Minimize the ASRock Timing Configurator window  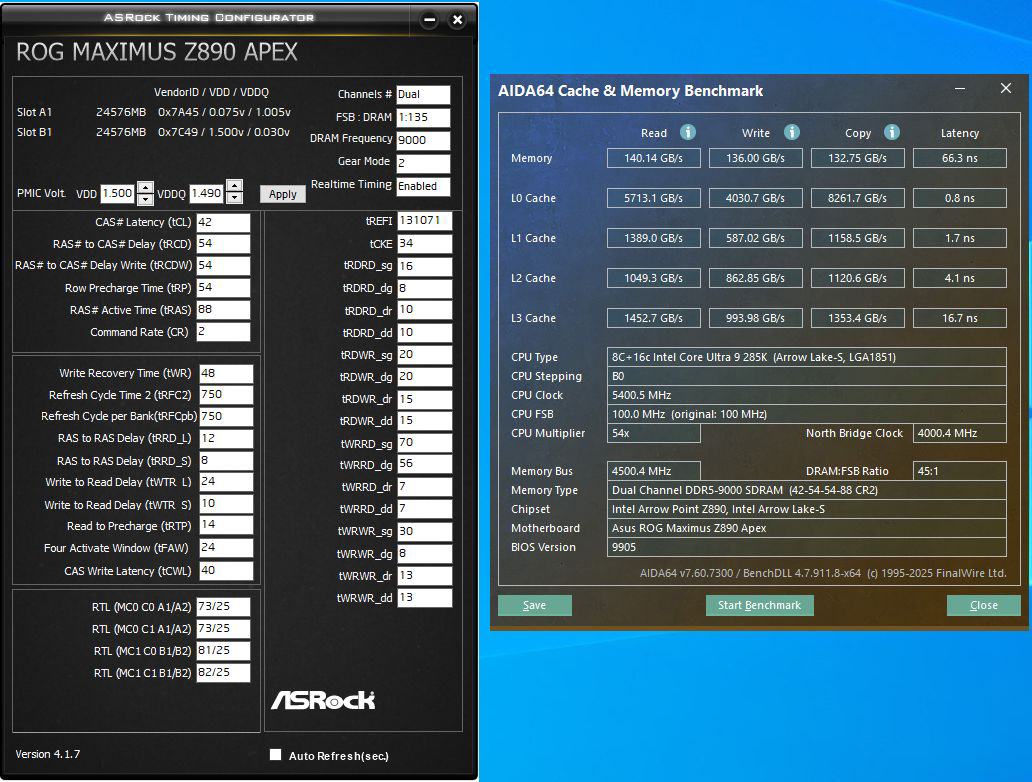tap(429, 20)
